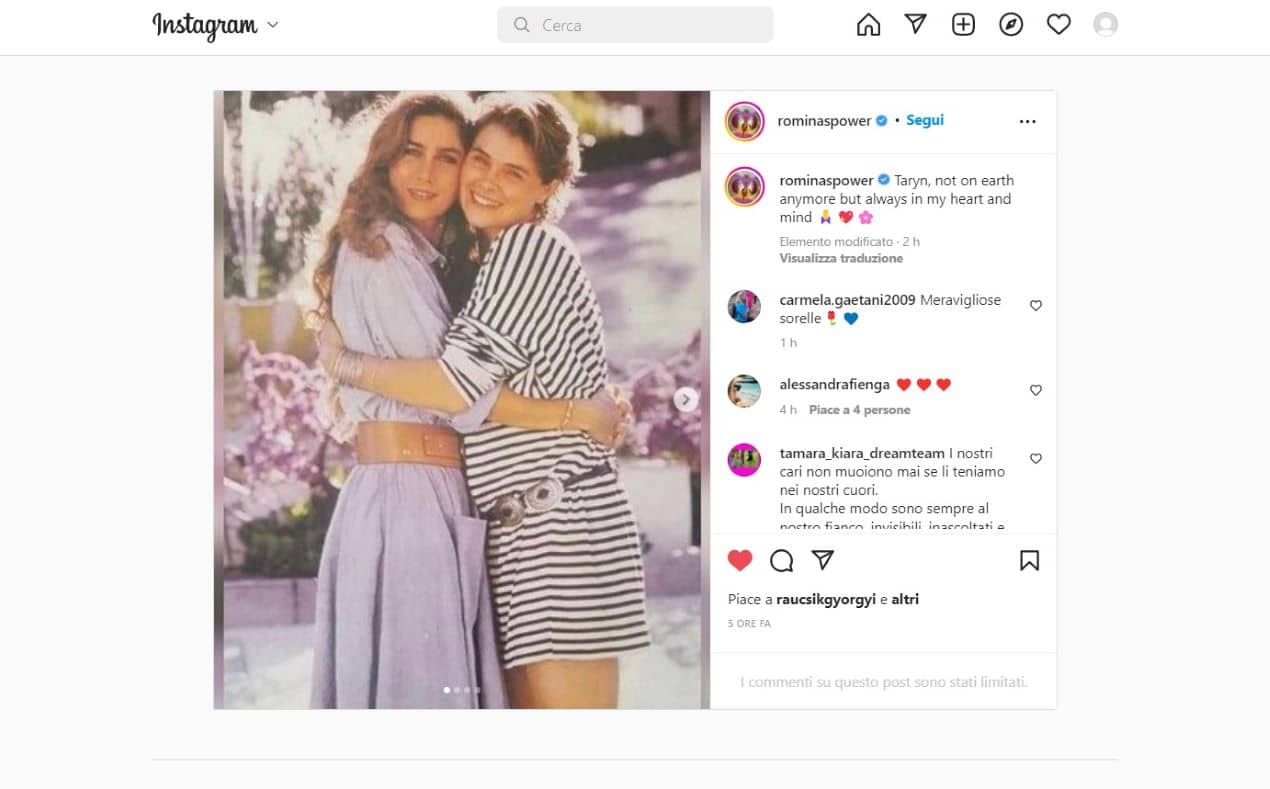Viewport: 1270px width, 789px height.
Task: Unlike the post via red heart
Action: pos(740,561)
